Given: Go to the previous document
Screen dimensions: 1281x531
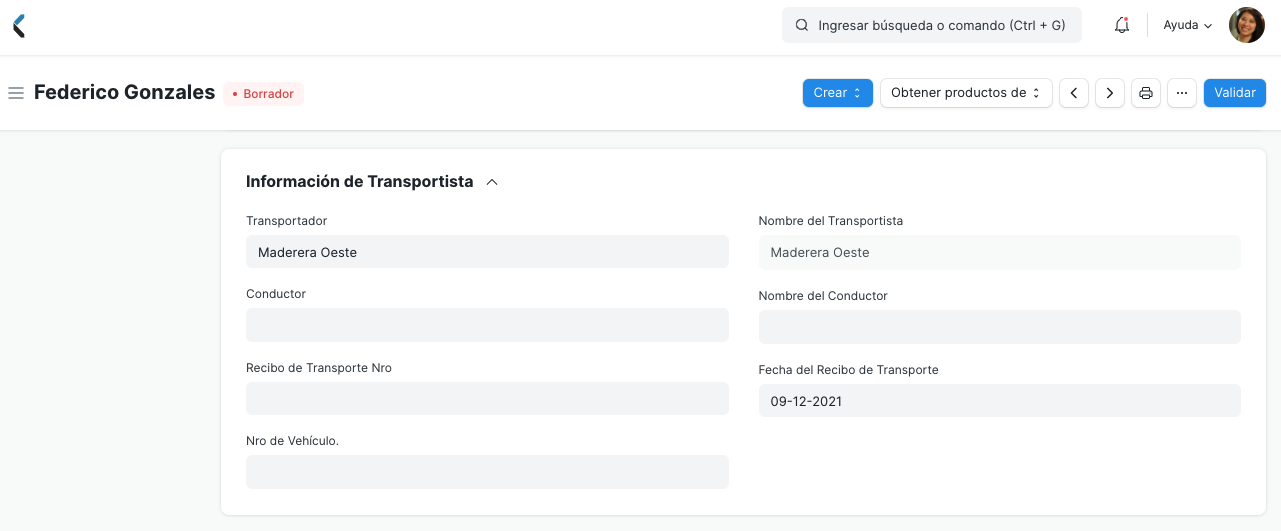Looking at the screenshot, I should (1074, 93).
